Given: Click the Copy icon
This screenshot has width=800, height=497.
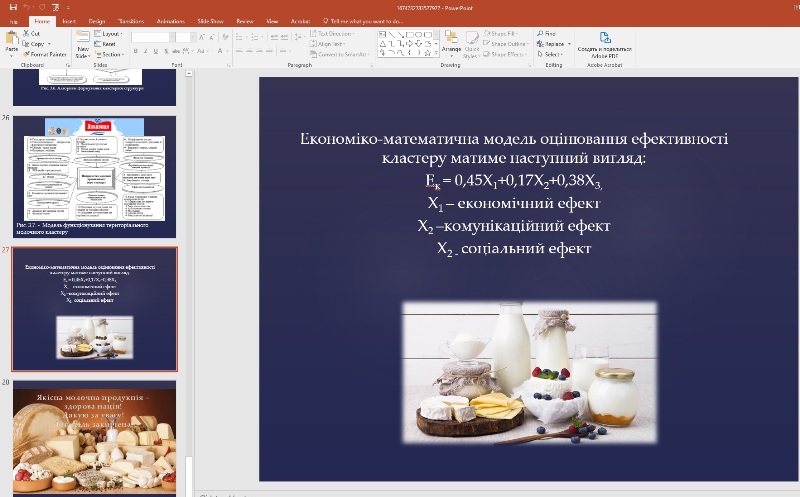Looking at the screenshot, I should pos(26,44).
